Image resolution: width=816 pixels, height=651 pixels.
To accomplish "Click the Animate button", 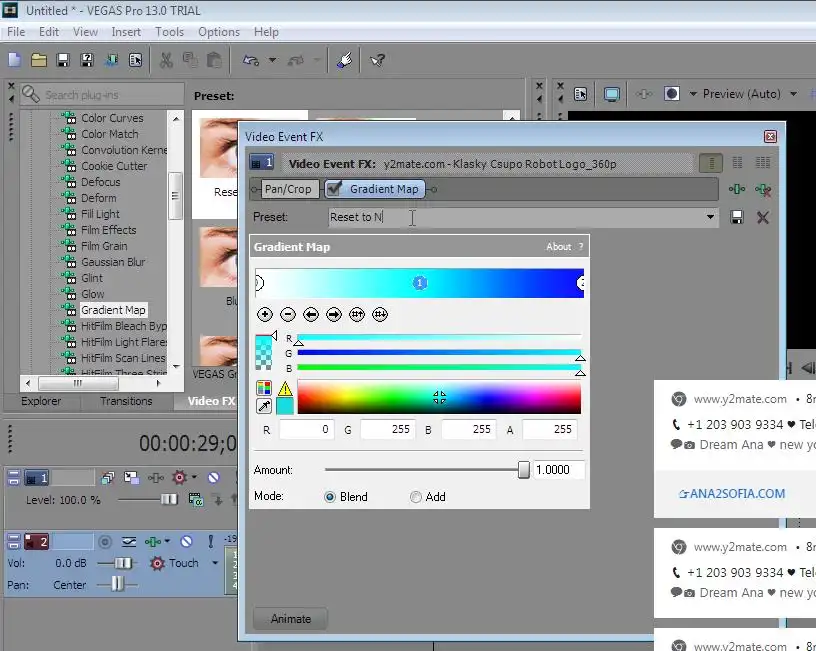I will pyautogui.click(x=290, y=619).
